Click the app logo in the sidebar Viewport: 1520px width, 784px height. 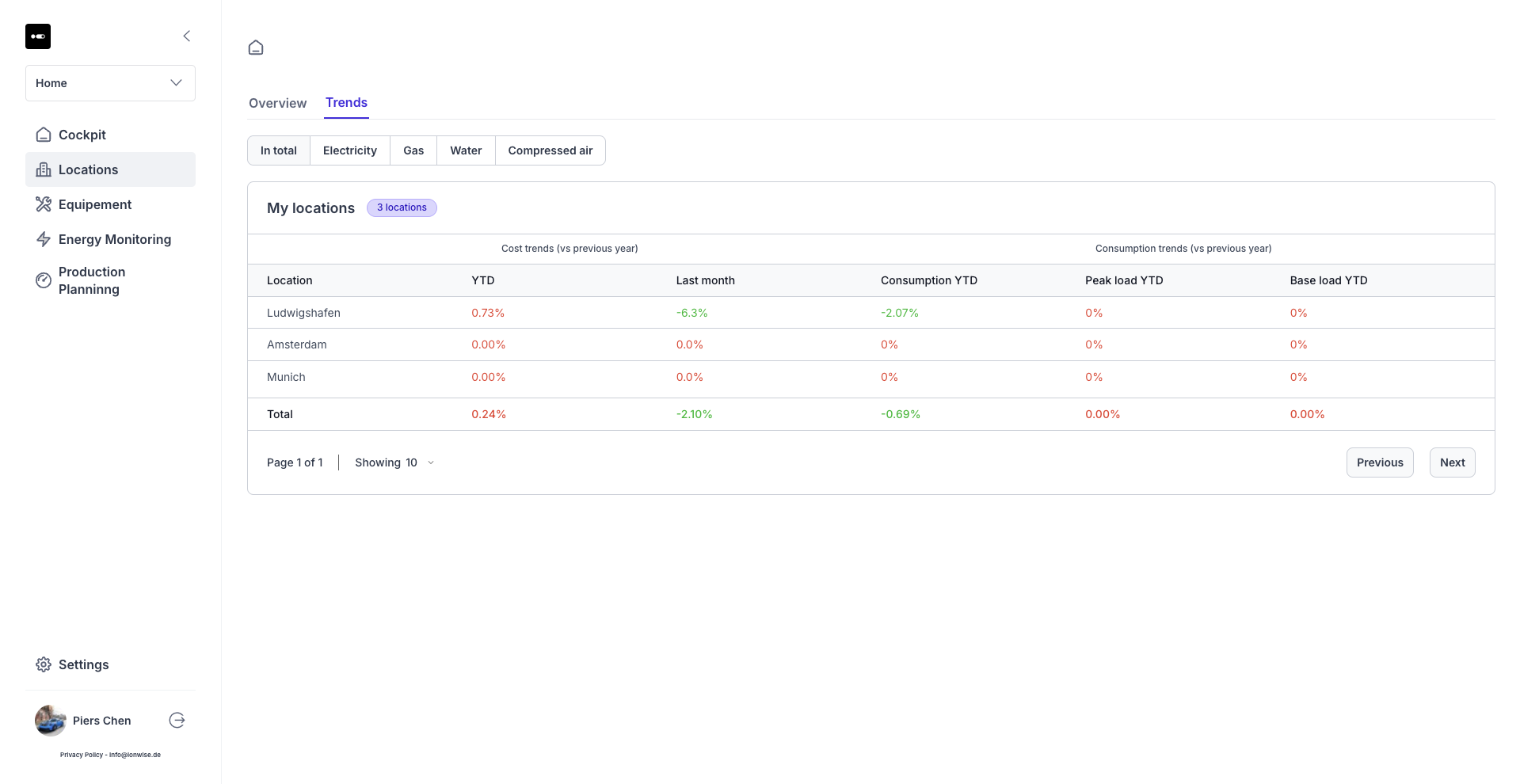coord(38,36)
